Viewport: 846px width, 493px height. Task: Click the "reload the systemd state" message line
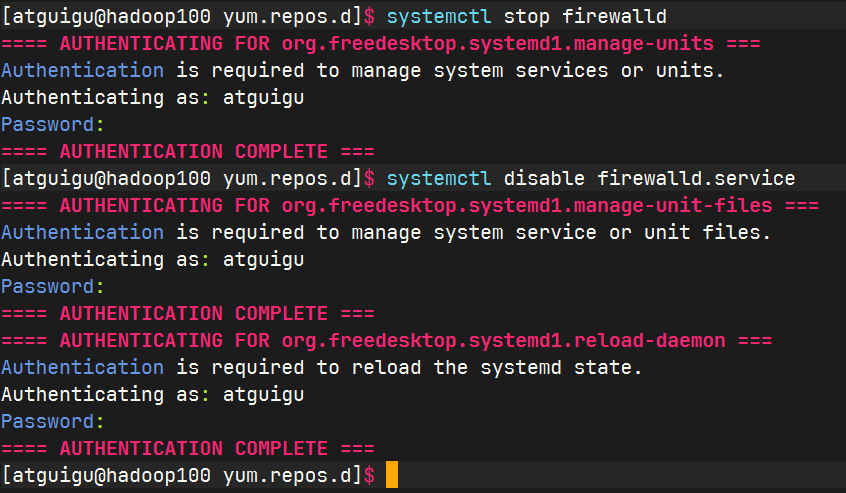321,368
